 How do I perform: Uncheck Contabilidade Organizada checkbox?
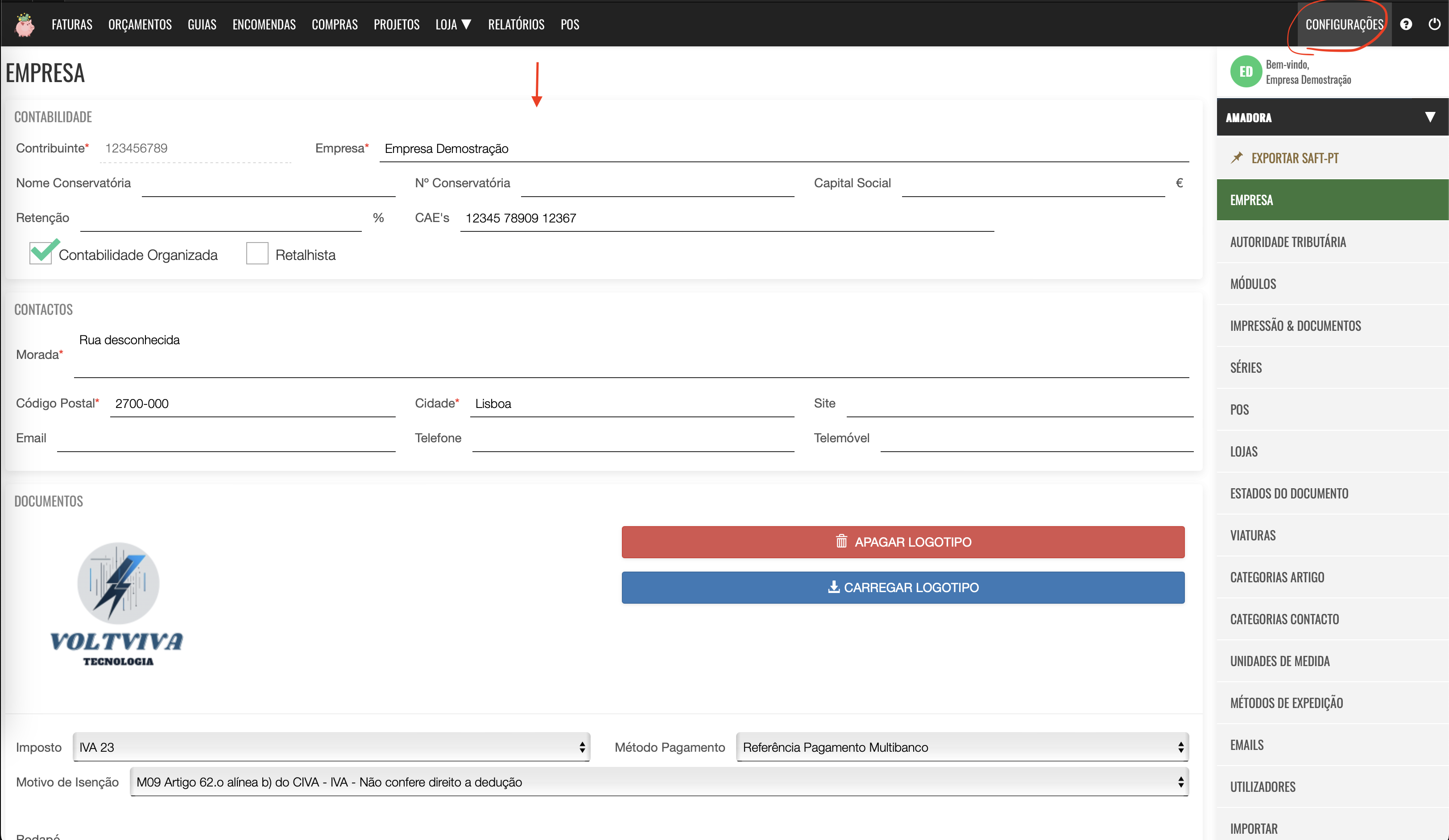point(40,253)
